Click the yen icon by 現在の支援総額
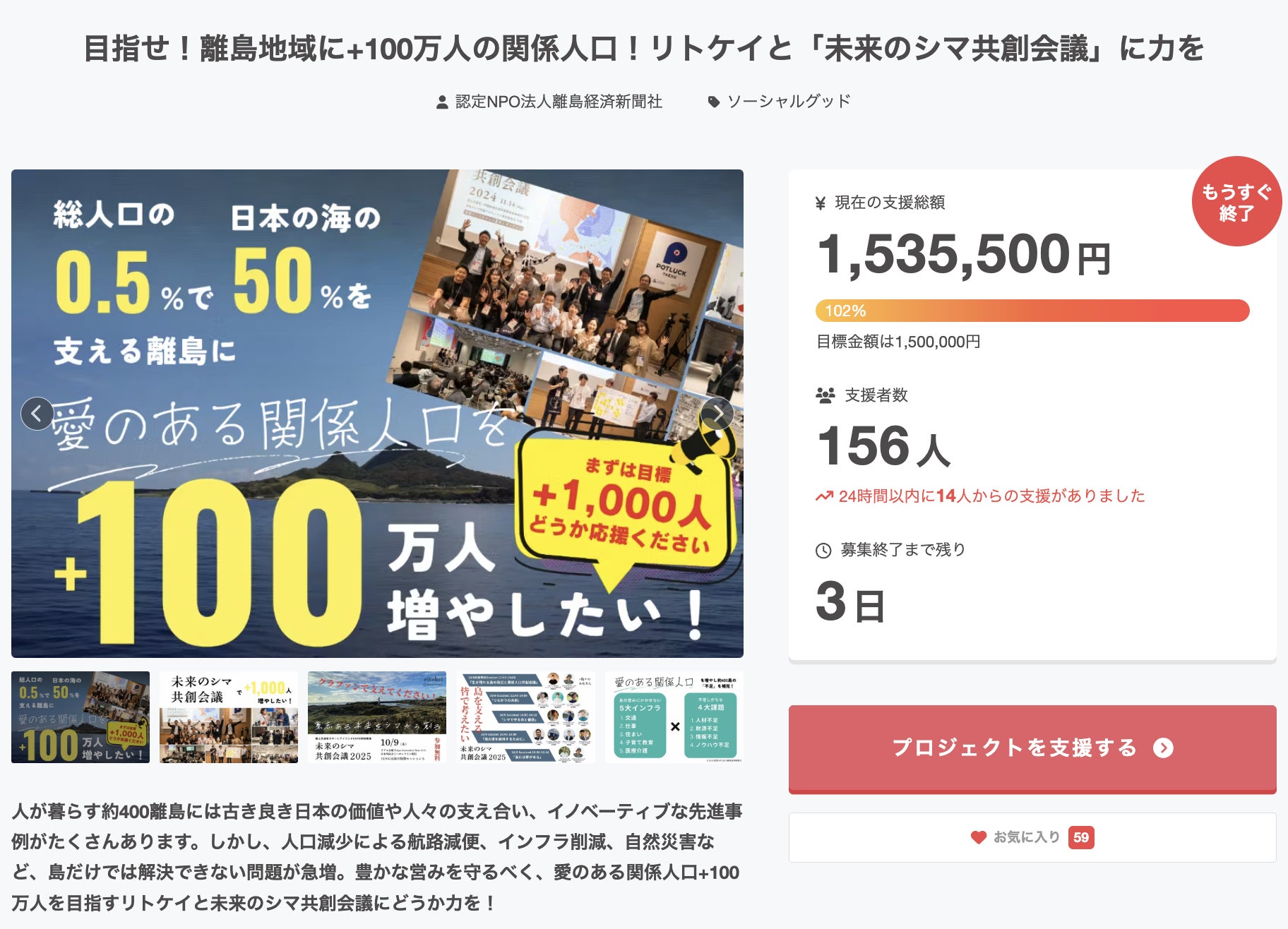Image resolution: width=1288 pixels, height=929 pixels. coord(821,203)
